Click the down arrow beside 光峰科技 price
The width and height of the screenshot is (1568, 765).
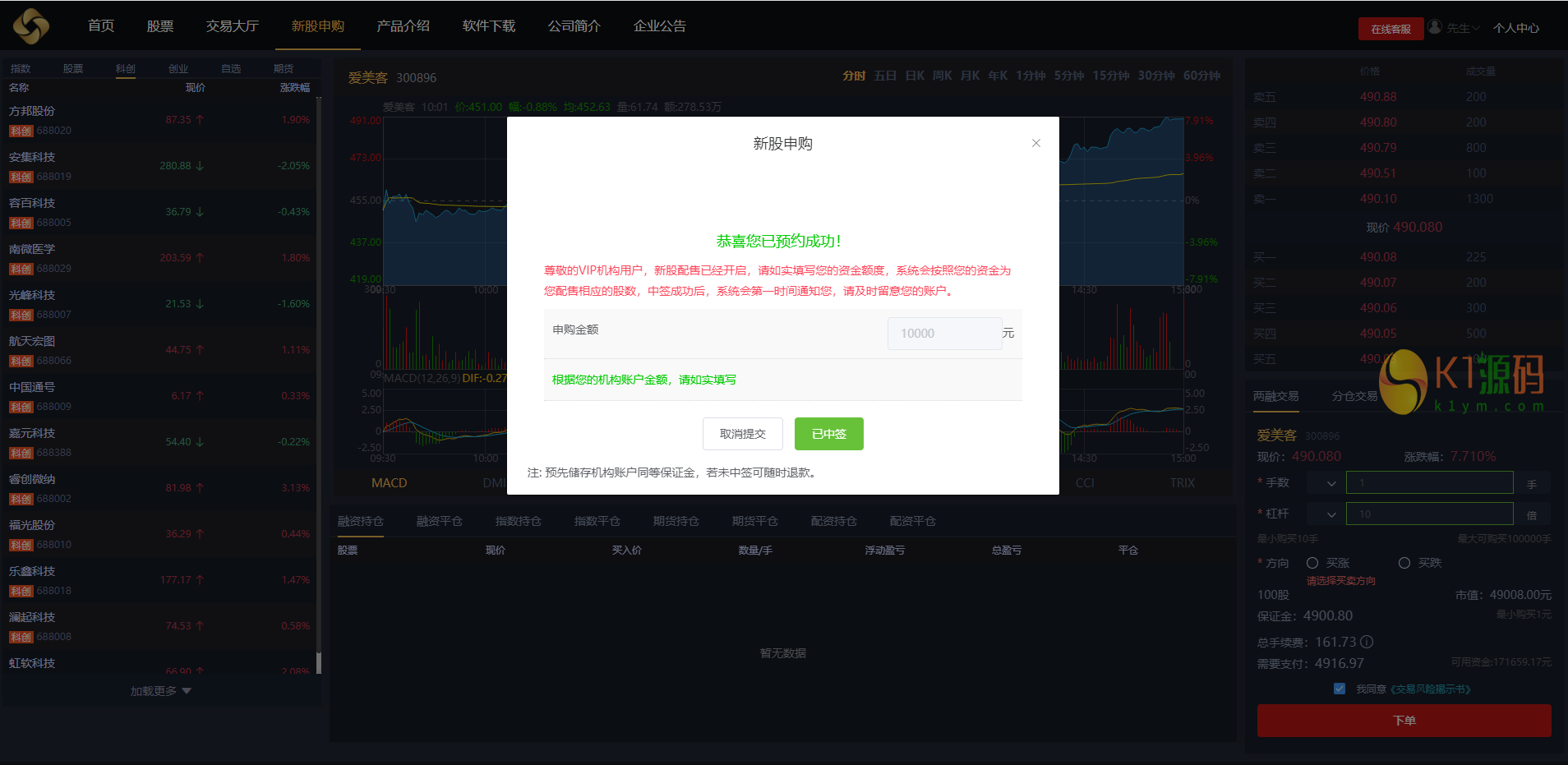pos(200,304)
